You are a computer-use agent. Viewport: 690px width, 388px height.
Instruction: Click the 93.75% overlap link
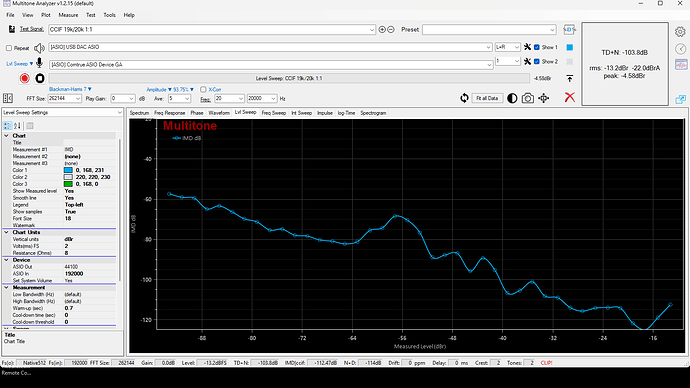tap(183, 89)
